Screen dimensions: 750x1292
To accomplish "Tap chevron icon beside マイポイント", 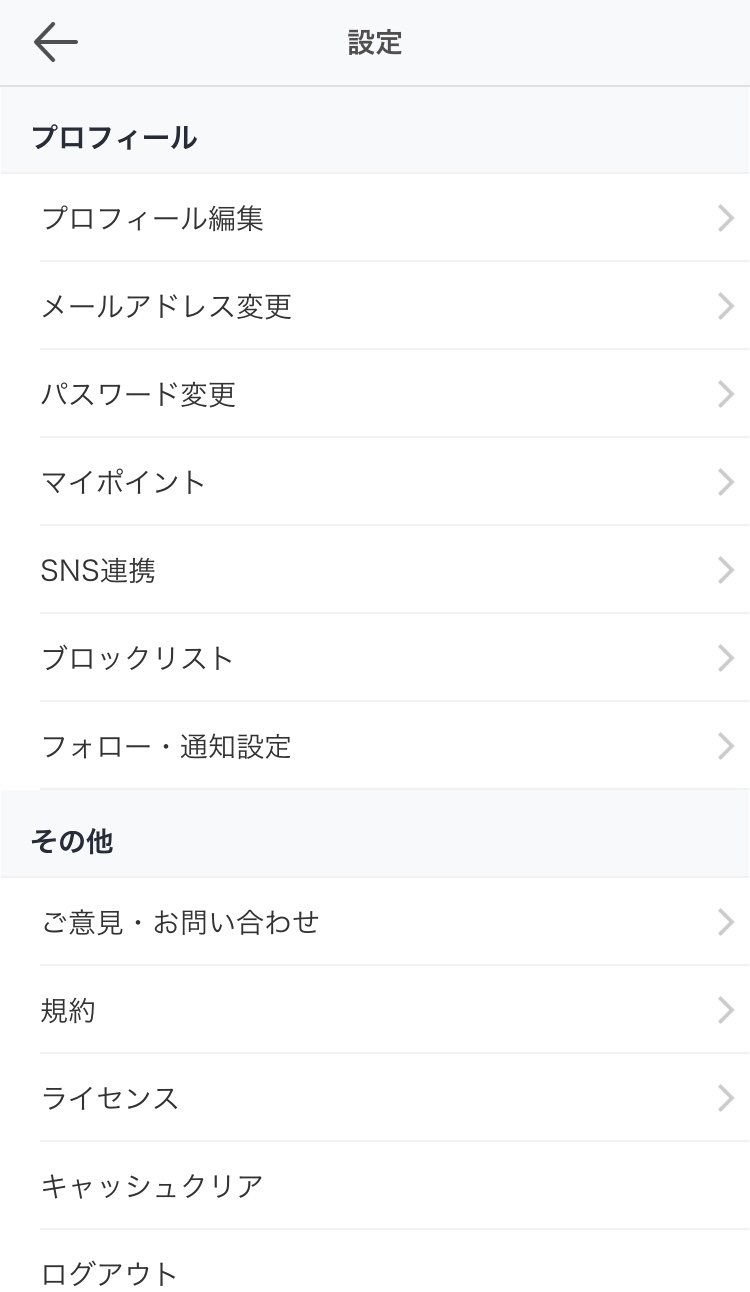I will (x=726, y=482).
